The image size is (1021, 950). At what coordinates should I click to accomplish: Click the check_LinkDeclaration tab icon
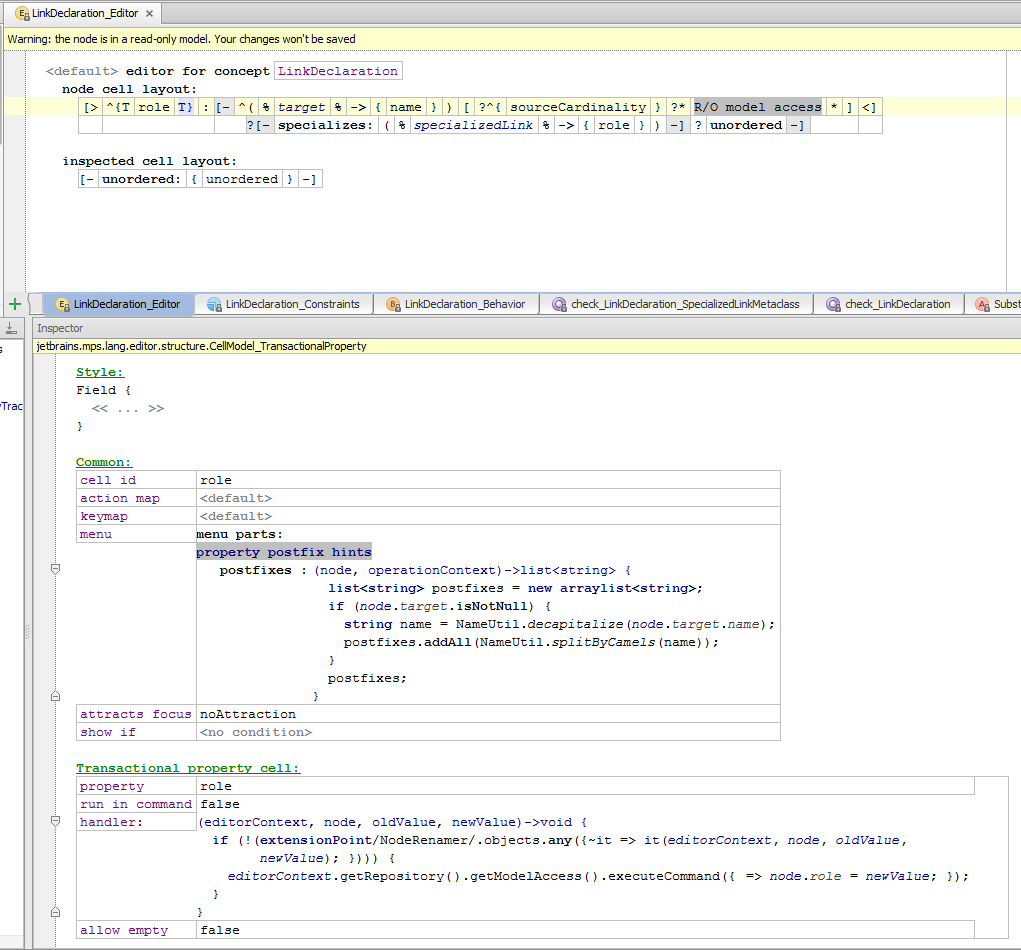(x=833, y=305)
